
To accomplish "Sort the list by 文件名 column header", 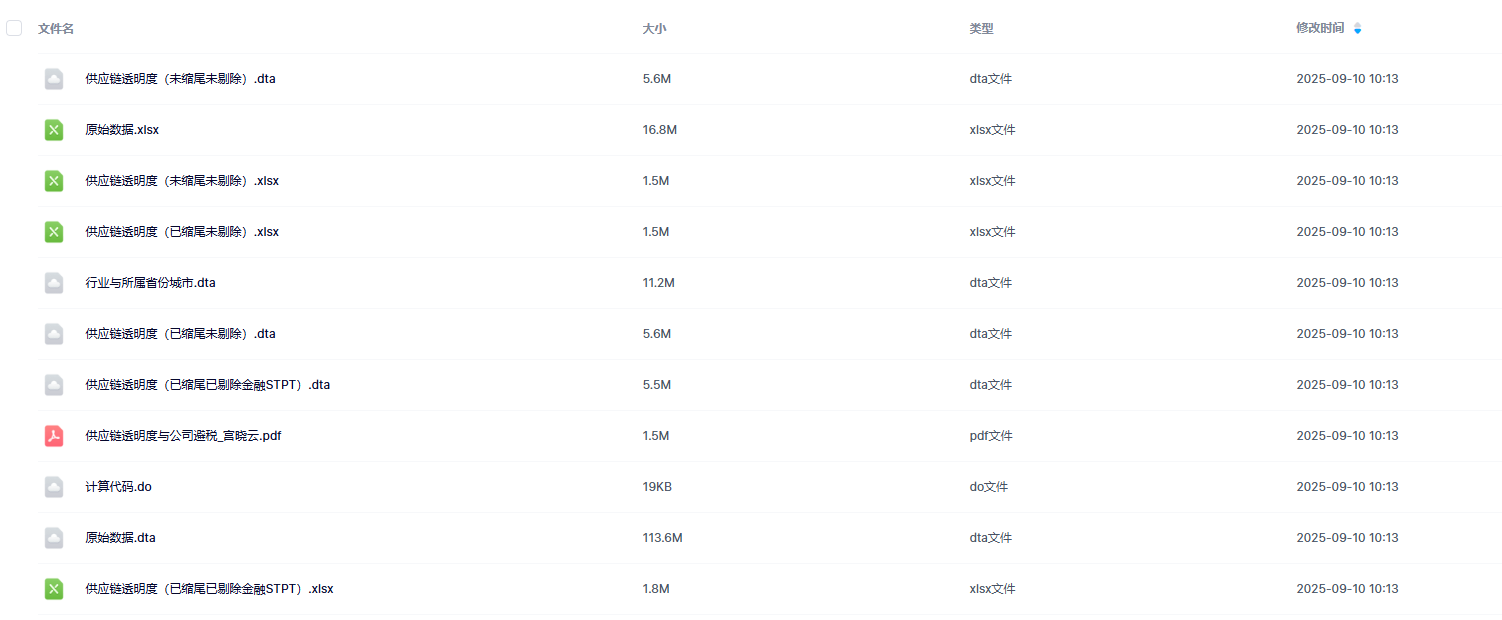I will (x=56, y=29).
